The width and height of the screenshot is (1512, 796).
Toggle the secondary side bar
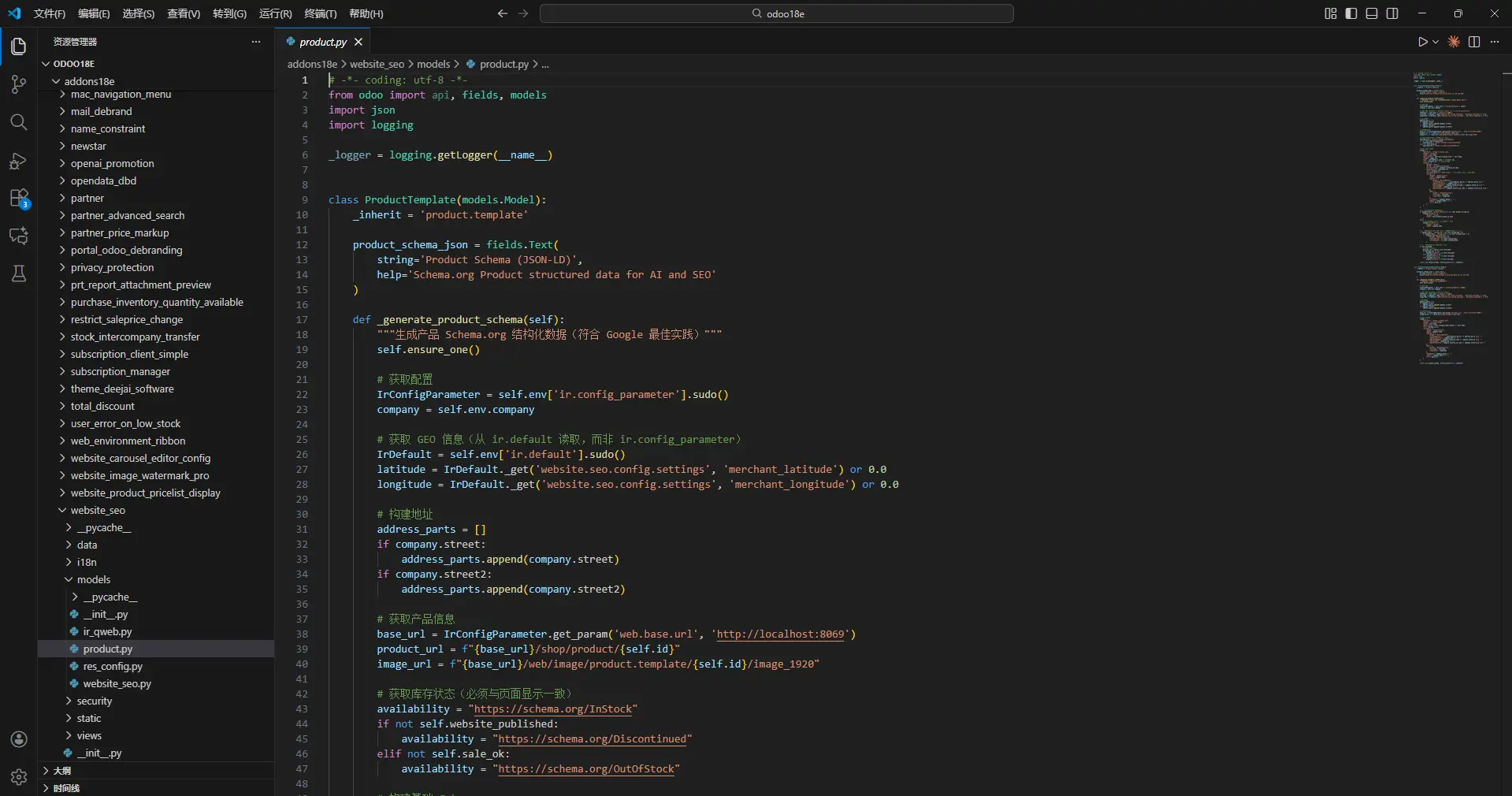point(1392,13)
